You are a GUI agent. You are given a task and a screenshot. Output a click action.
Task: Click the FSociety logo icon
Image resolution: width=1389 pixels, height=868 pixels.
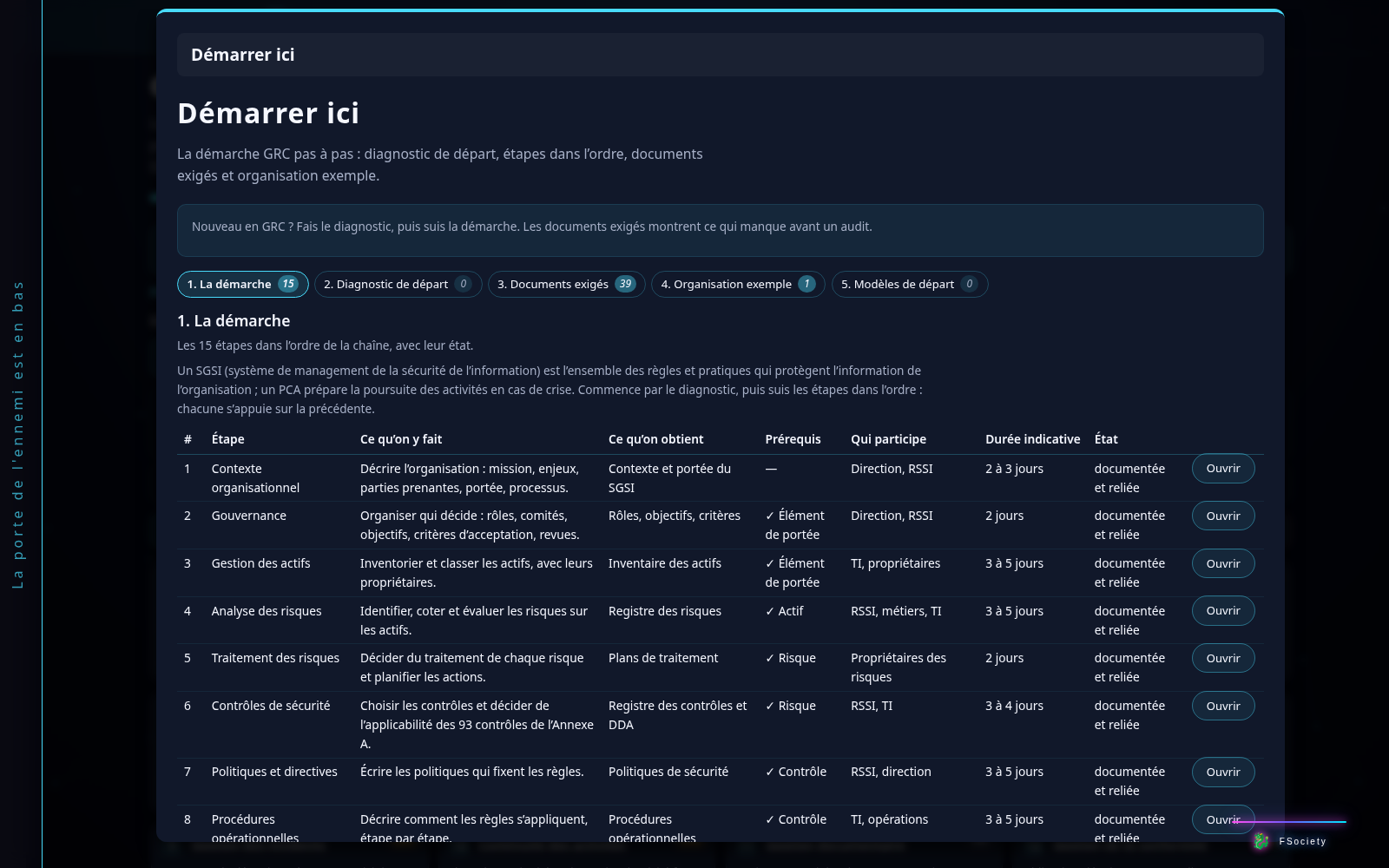coord(1261,840)
